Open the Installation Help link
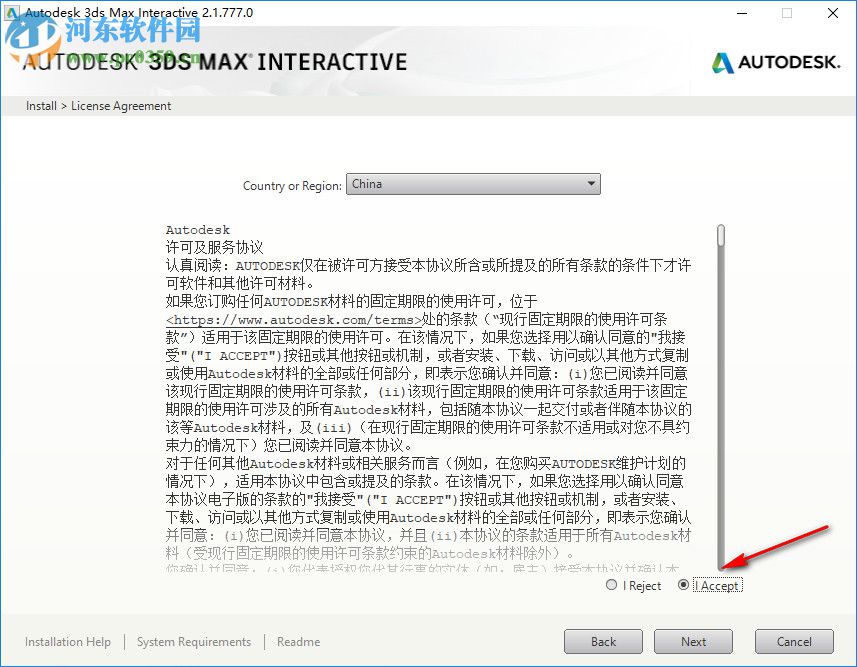The width and height of the screenshot is (857, 667). pos(67,641)
